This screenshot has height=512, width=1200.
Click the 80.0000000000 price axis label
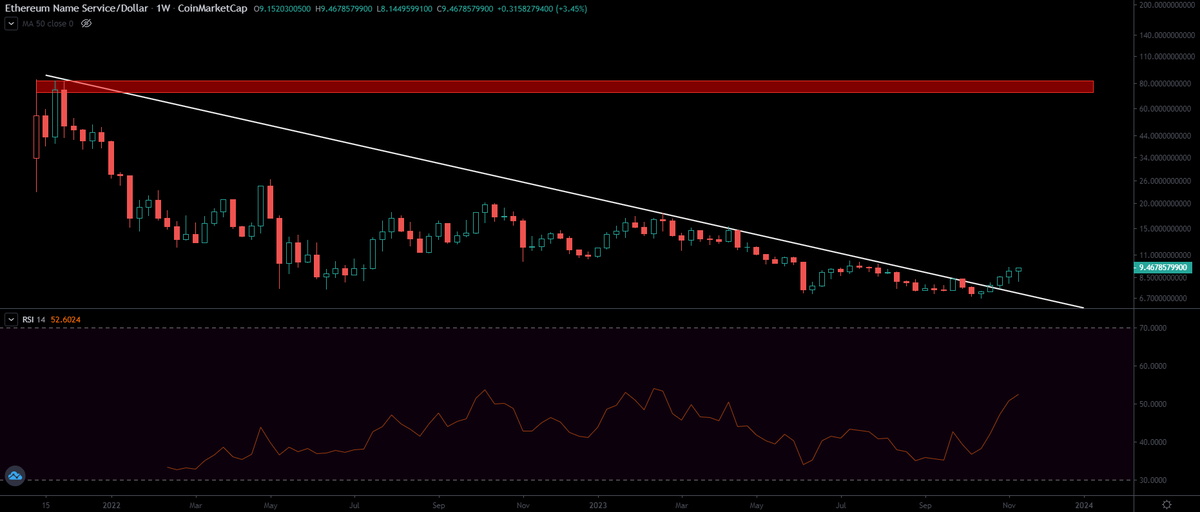tap(1167, 84)
